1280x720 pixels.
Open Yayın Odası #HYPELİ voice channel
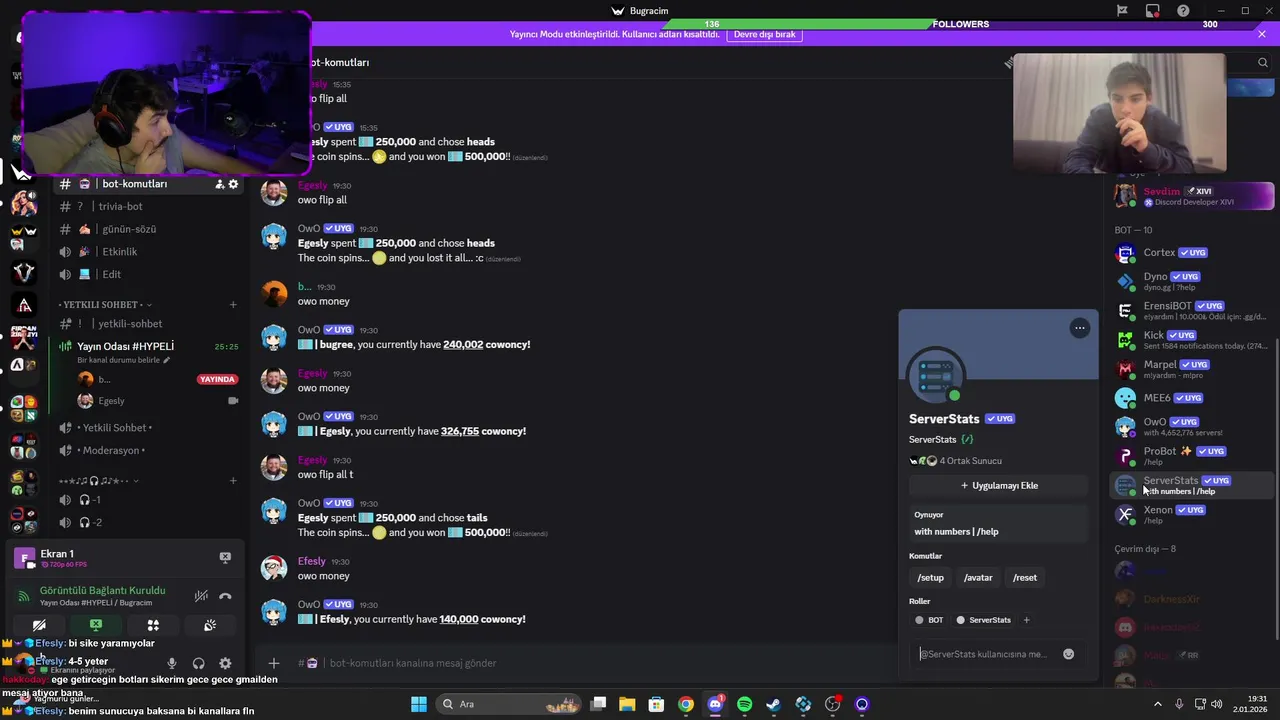click(125, 346)
